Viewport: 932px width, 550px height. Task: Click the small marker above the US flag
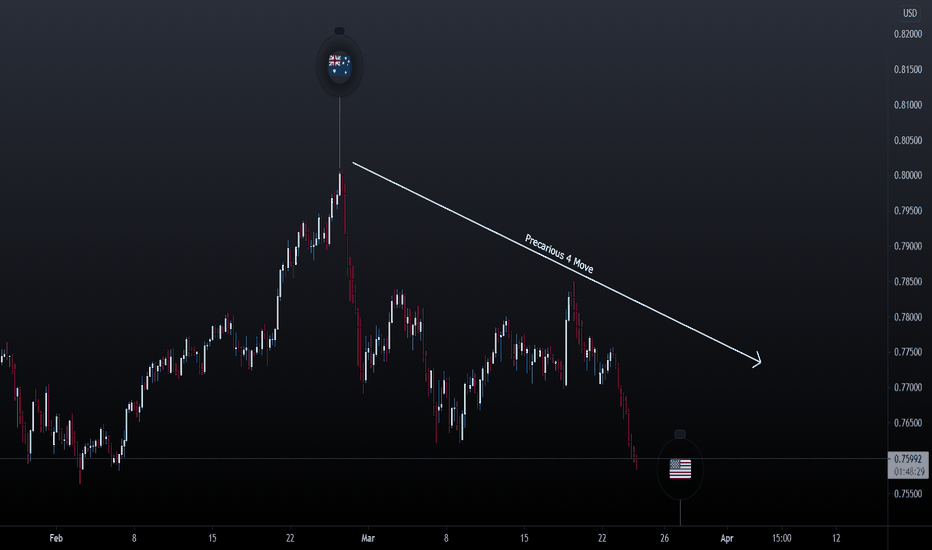(x=680, y=434)
